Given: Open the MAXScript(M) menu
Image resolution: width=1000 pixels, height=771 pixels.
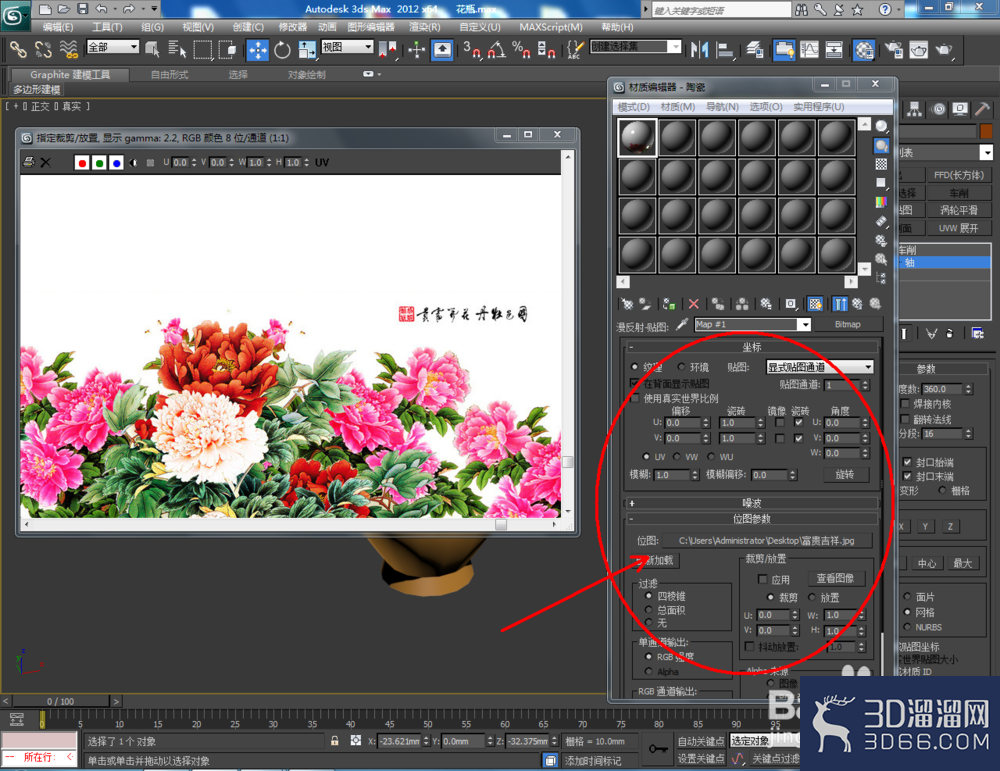Looking at the screenshot, I should click(x=550, y=27).
